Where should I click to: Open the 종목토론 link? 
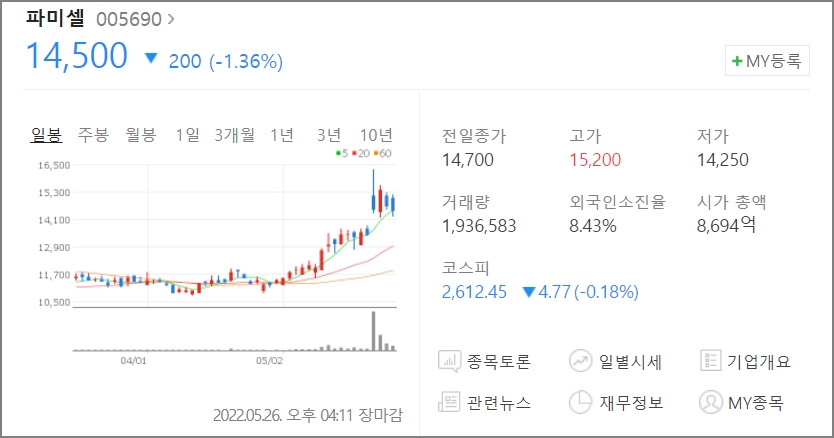498,362
